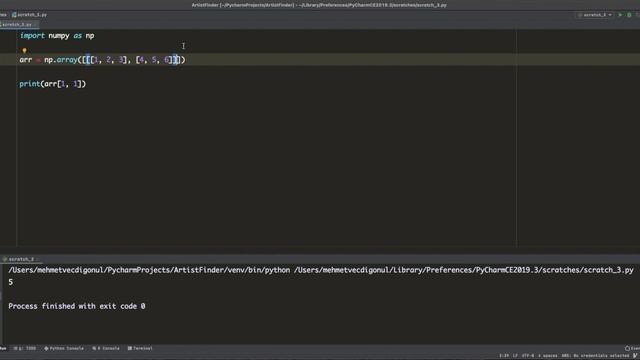The width and height of the screenshot is (640, 360).
Task: Click the yellow intention lightbulb icon
Action: click(x=24, y=51)
